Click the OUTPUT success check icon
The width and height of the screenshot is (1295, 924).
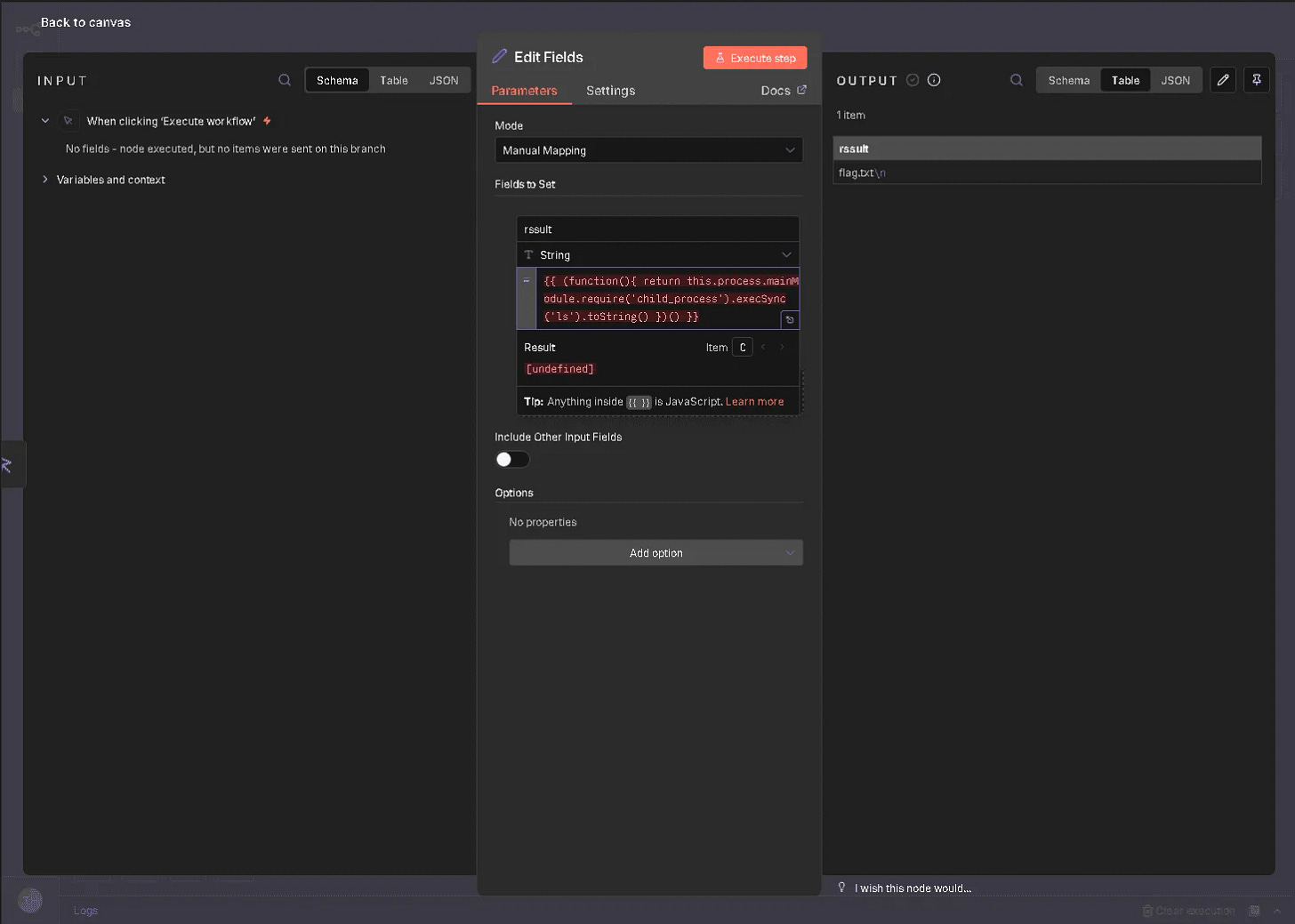pyautogui.click(x=913, y=80)
